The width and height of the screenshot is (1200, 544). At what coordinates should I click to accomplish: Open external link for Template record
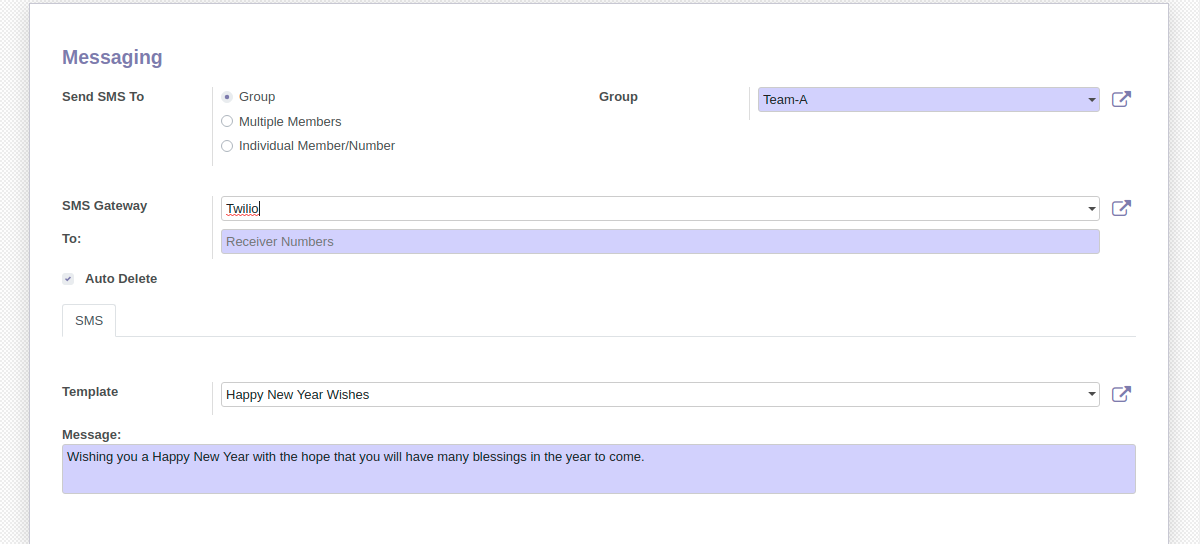click(1121, 394)
